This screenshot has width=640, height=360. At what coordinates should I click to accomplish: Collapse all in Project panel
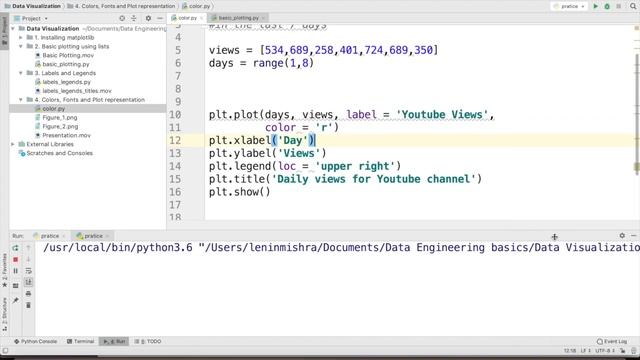[134, 18]
